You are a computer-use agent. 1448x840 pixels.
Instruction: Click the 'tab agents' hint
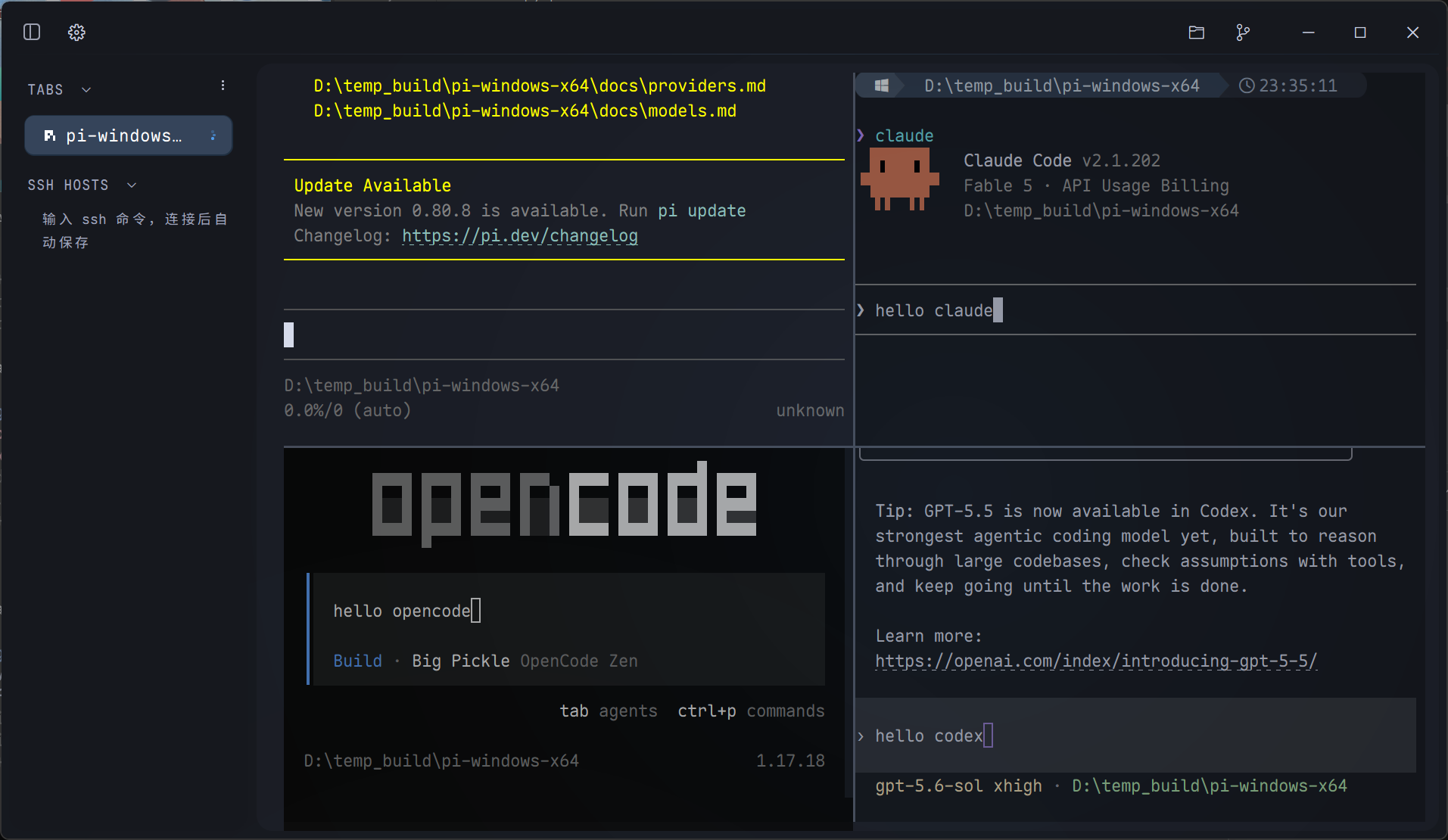pos(609,711)
